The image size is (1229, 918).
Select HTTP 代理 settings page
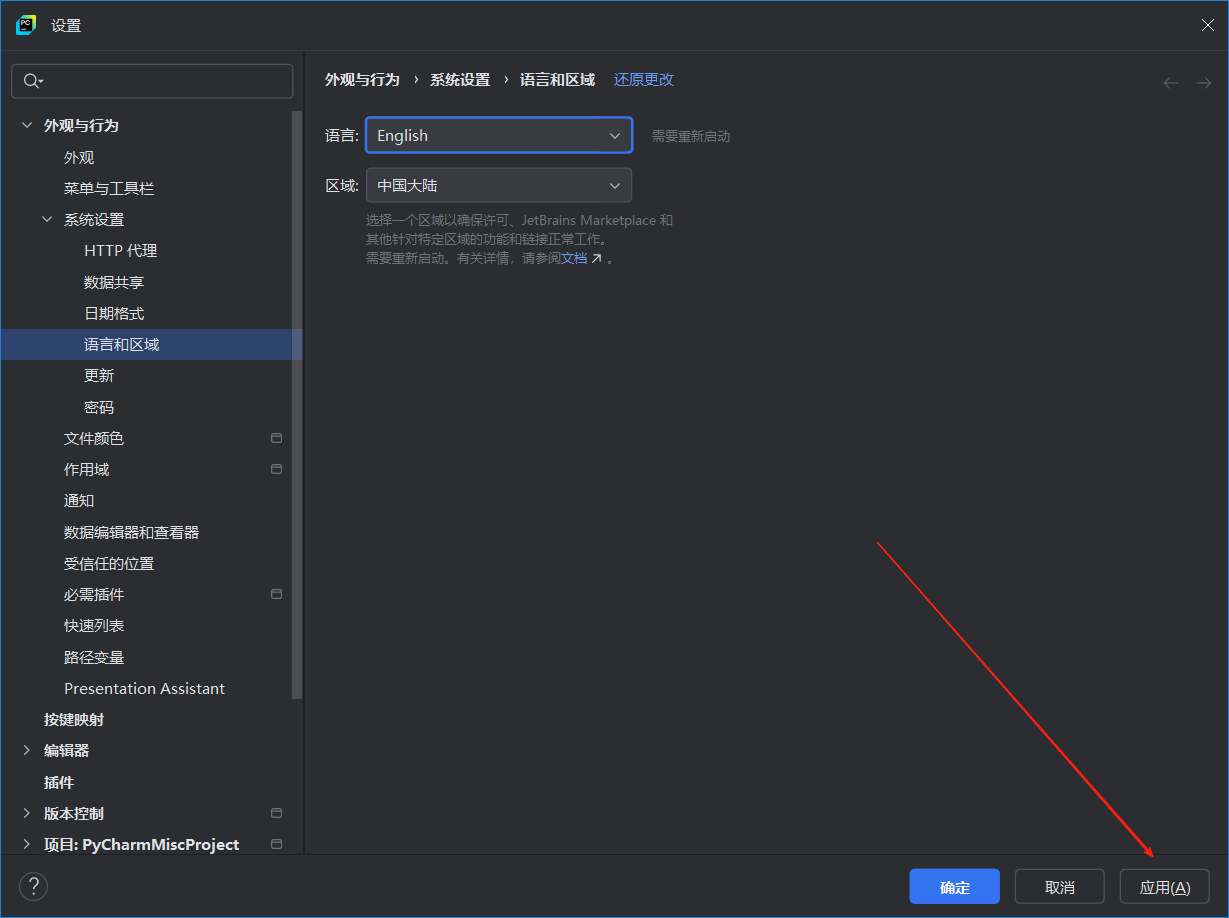[x=120, y=250]
